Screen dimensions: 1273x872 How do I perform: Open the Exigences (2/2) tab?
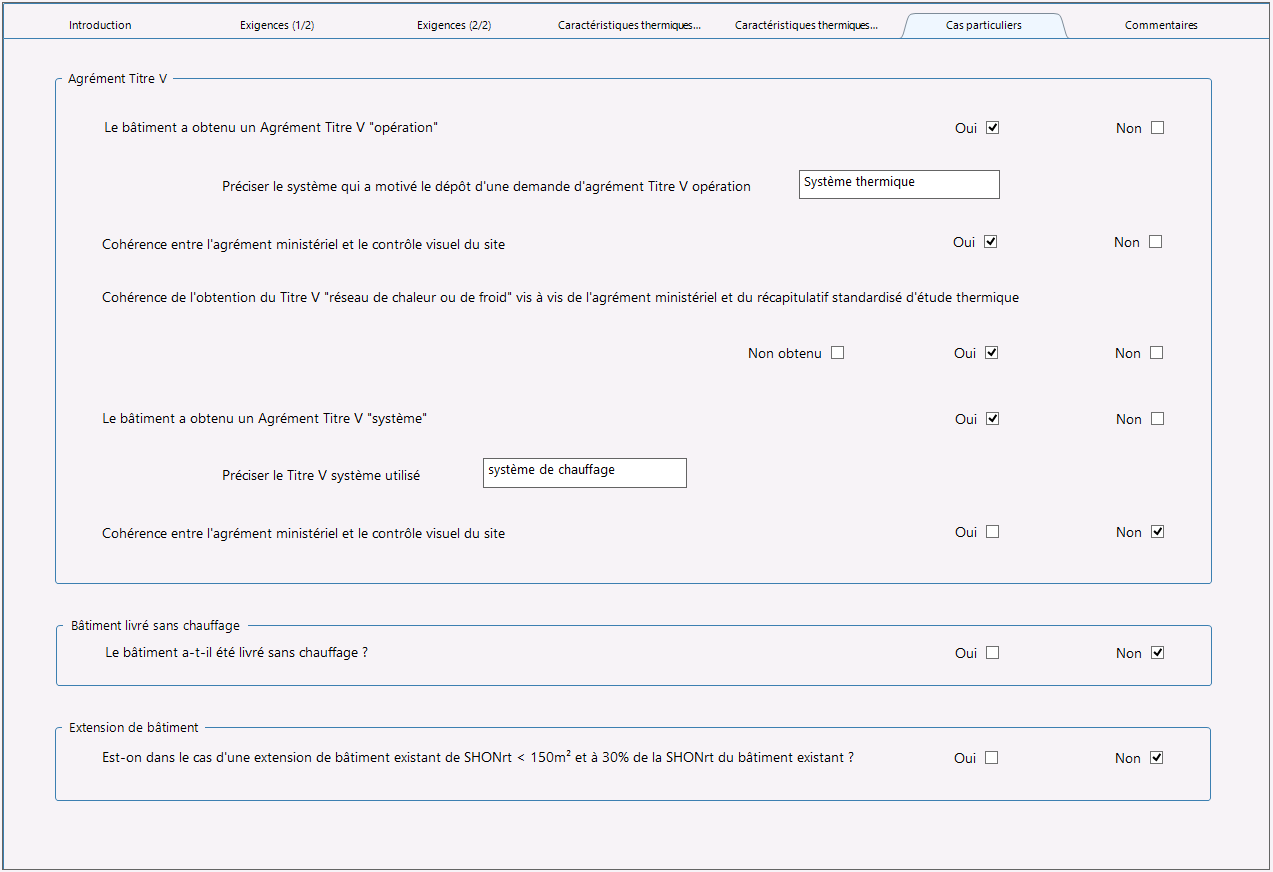pyautogui.click(x=454, y=25)
